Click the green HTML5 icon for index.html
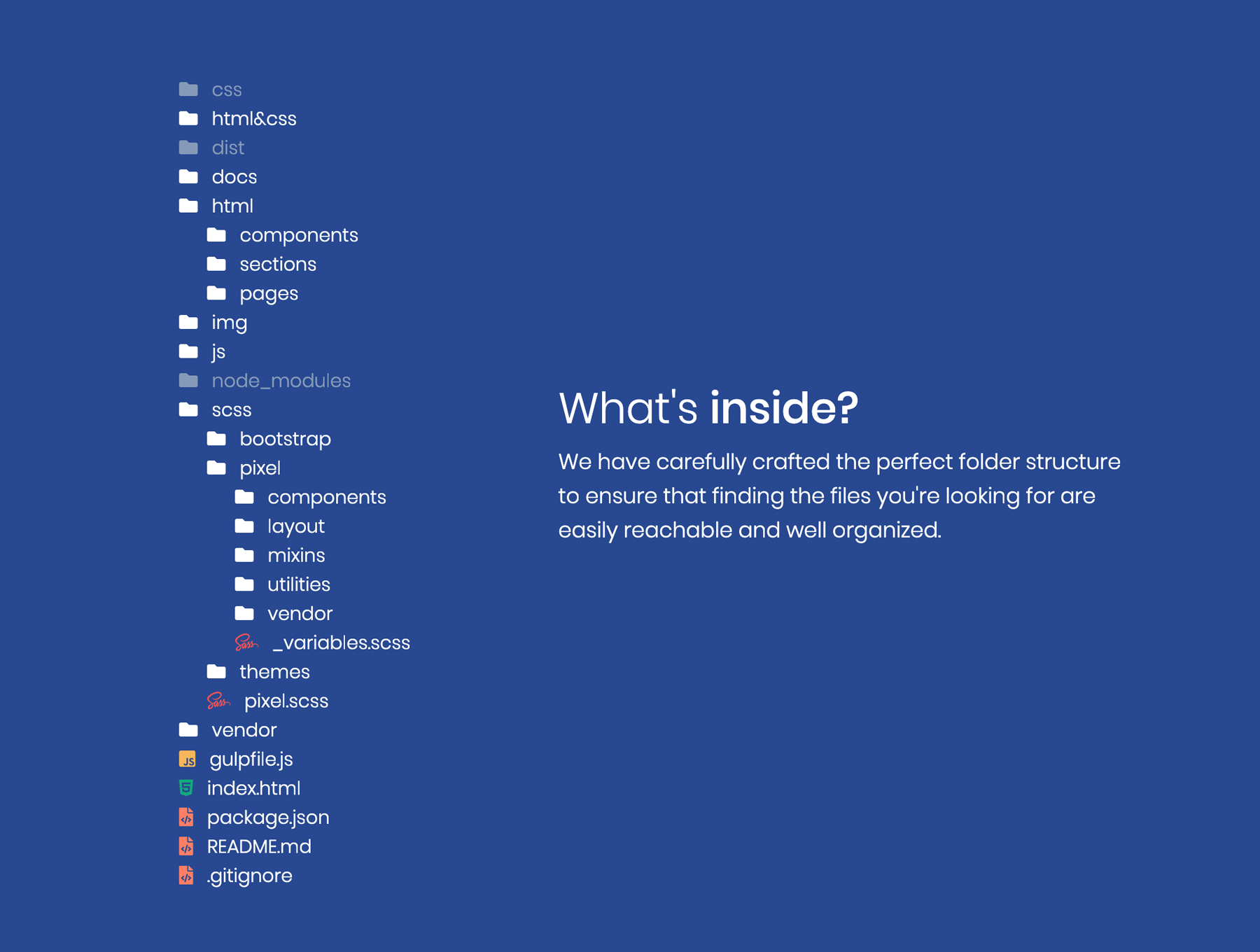 tap(186, 787)
